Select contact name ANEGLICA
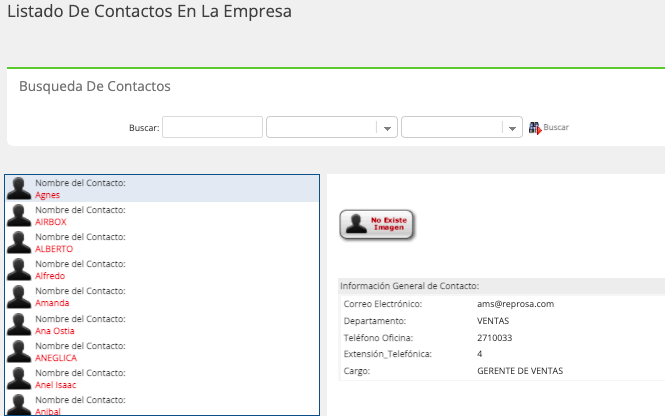 (56, 358)
